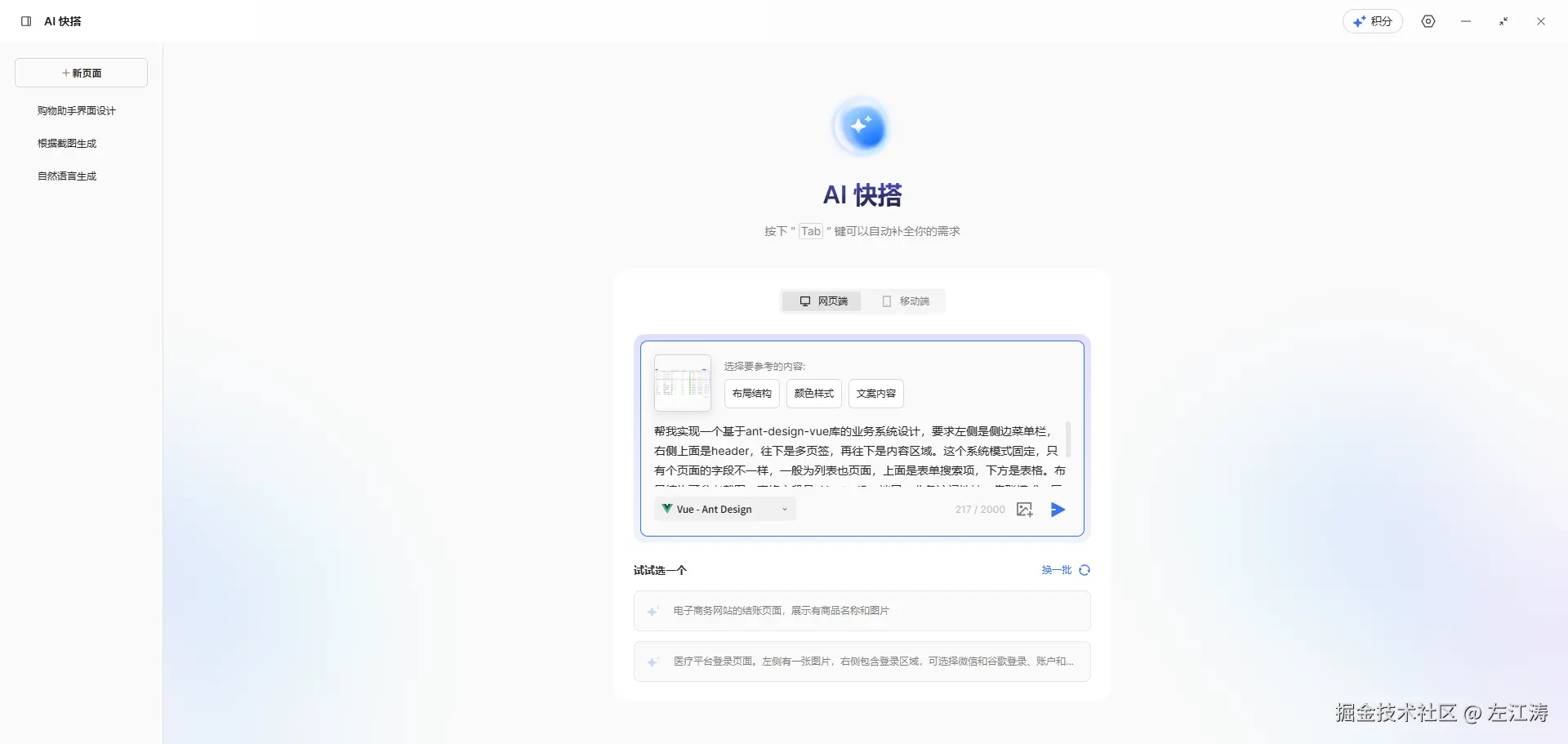
Task: Click the add image icon in the input box
Action: (x=1024, y=509)
